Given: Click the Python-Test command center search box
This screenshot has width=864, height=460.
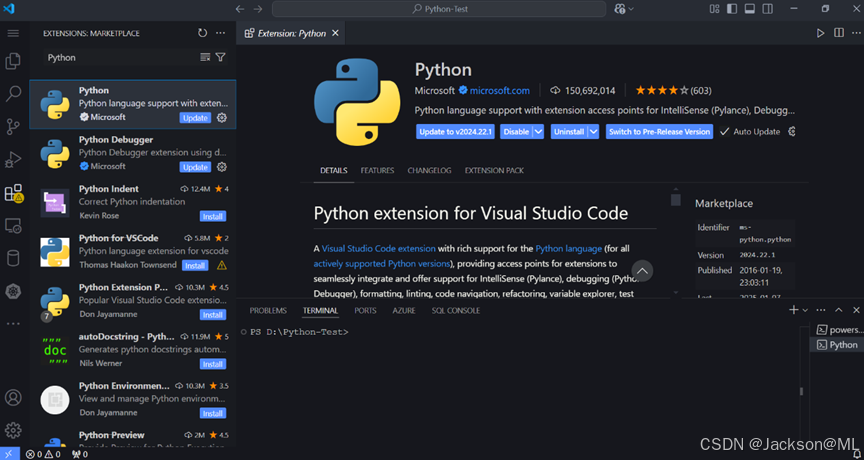Looking at the screenshot, I should [439, 9].
